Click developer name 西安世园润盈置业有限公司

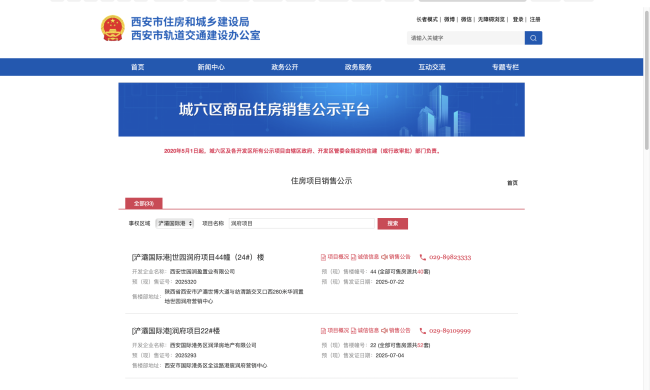click(202, 272)
